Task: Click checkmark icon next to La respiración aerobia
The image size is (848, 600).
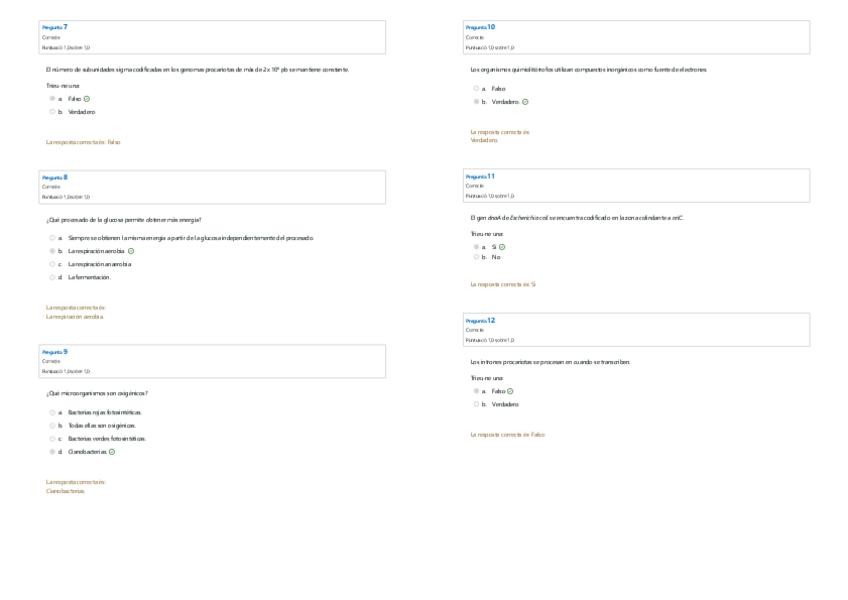Action: pos(131,251)
